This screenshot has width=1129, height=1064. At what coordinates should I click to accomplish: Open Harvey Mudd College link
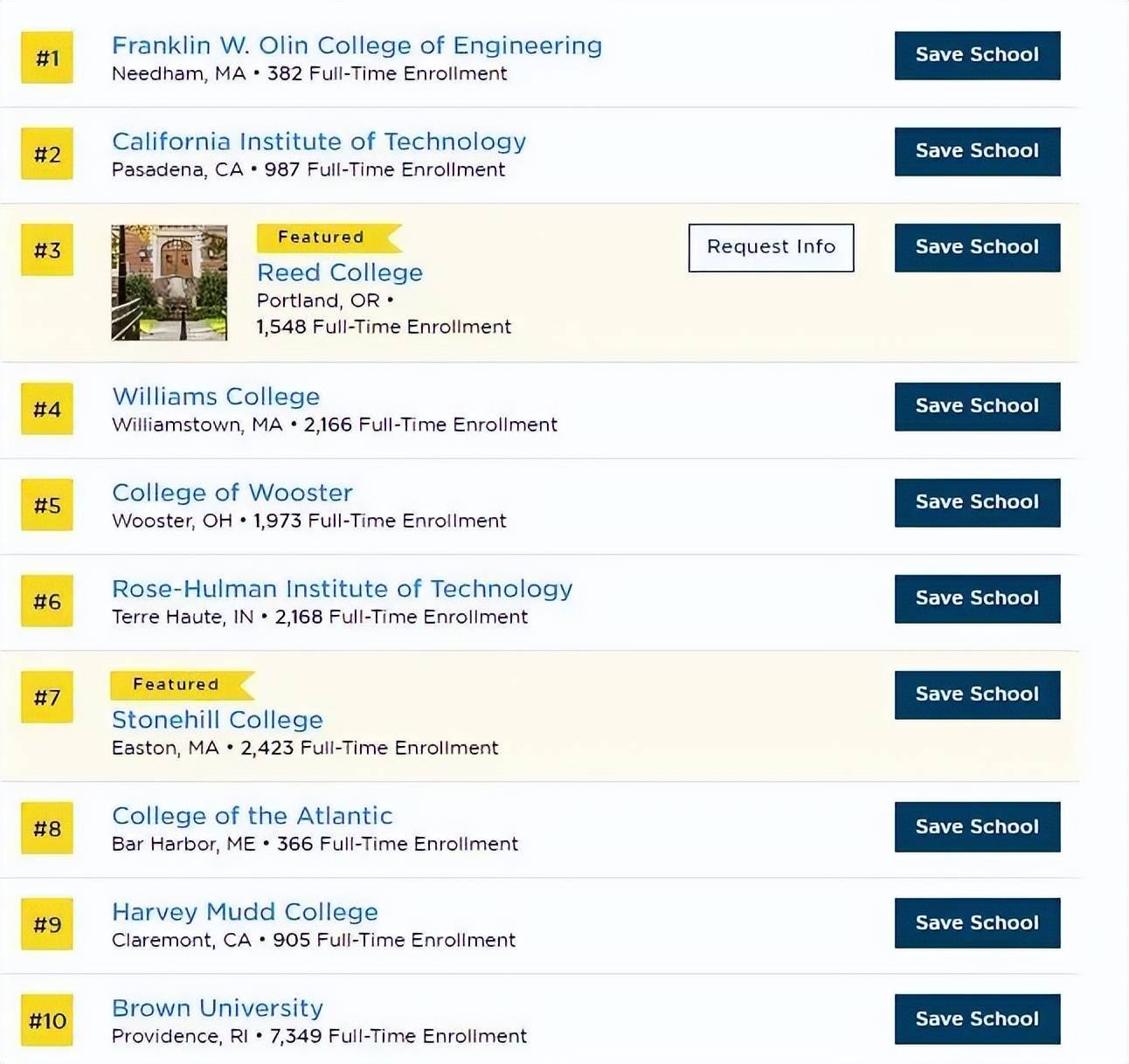tap(245, 912)
